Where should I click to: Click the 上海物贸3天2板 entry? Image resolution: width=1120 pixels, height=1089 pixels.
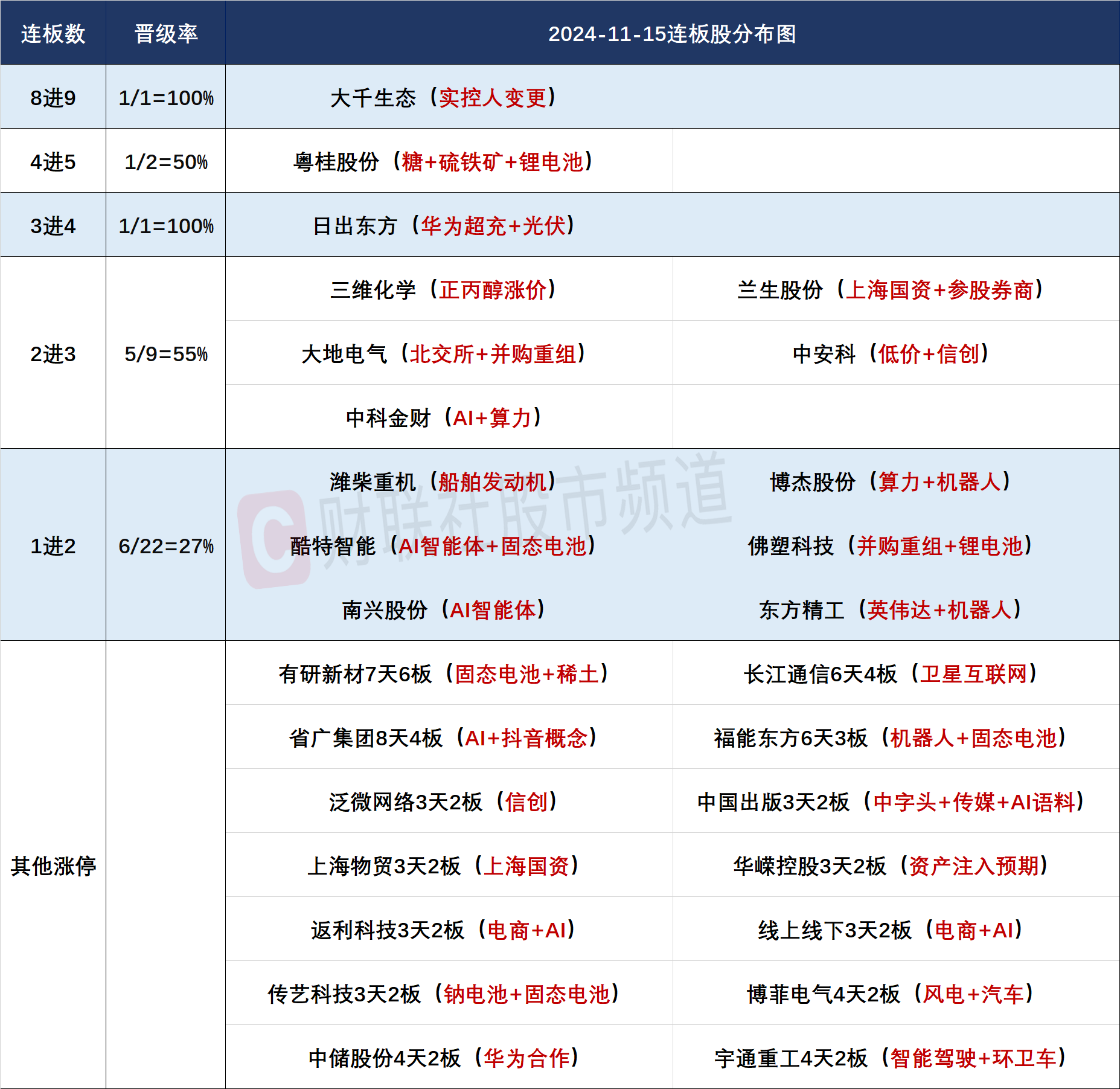(x=444, y=866)
